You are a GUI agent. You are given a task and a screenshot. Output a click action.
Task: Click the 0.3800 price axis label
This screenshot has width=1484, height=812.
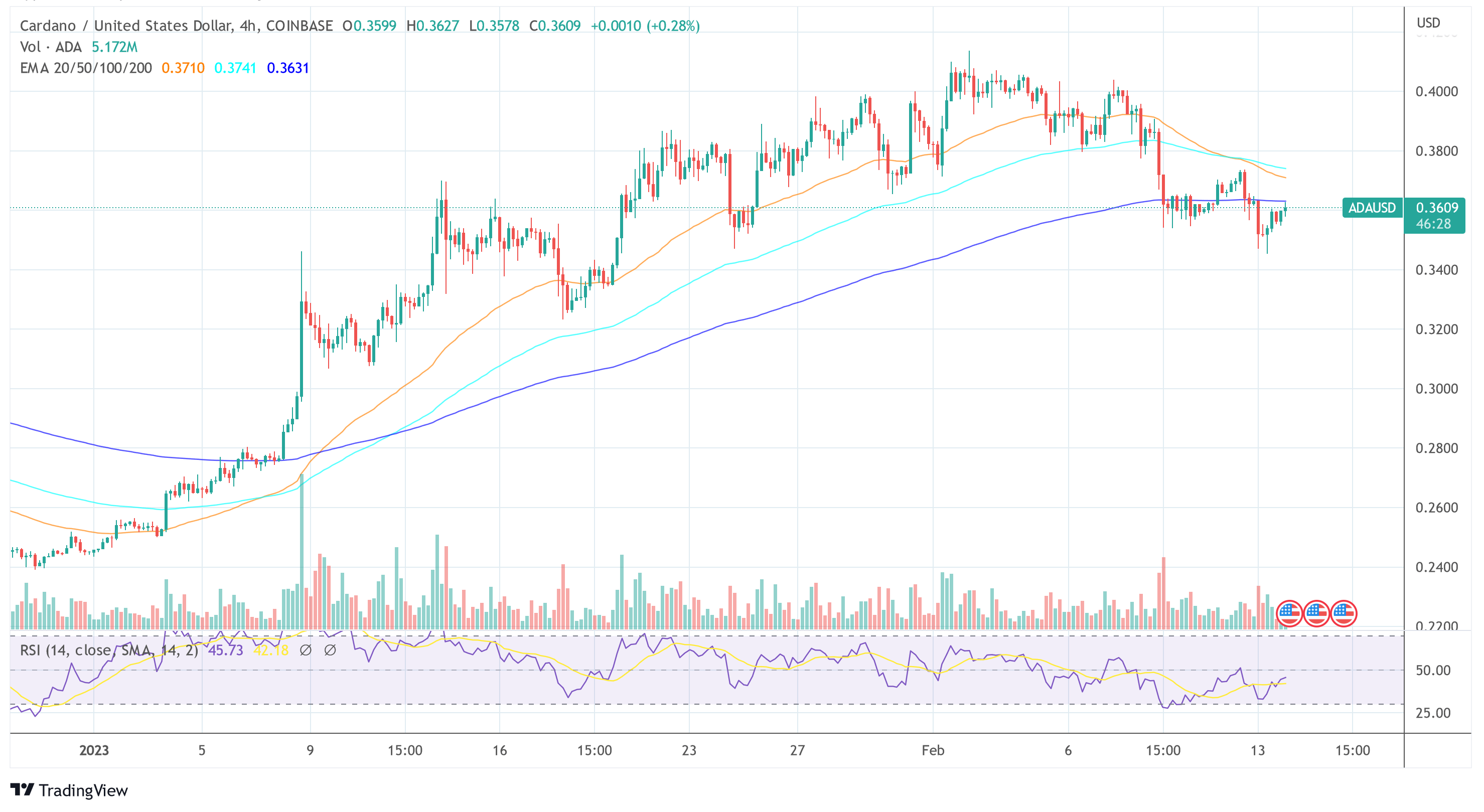point(1437,151)
